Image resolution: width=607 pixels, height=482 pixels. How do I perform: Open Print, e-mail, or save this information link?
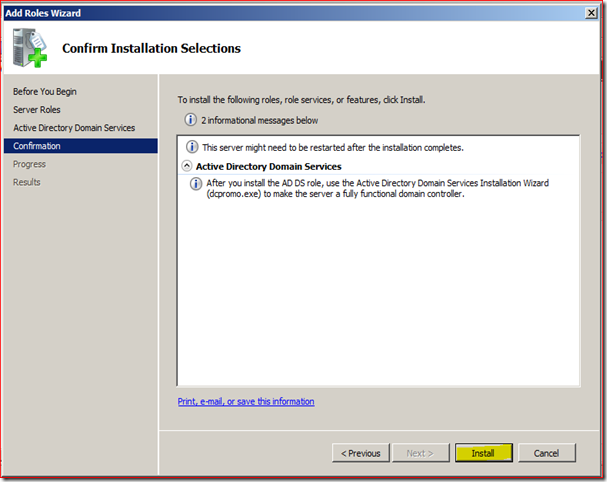(246, 401)
